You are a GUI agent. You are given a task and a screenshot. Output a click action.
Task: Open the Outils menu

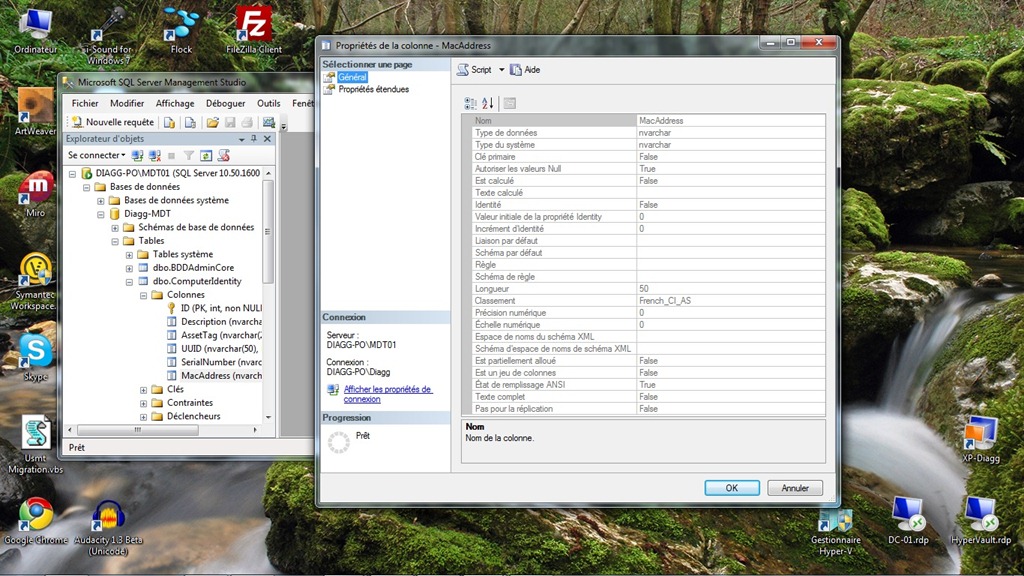[268, 103]
